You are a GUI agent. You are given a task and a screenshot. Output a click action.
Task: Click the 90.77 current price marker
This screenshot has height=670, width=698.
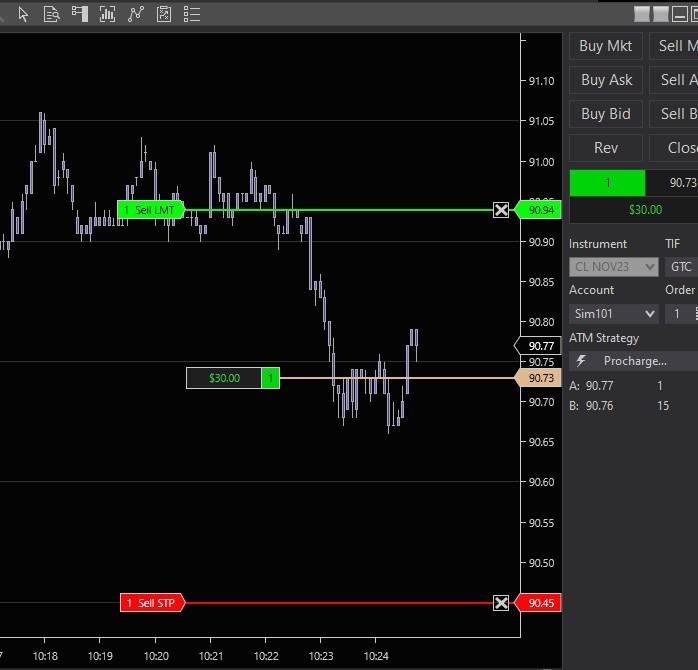(x=538, y=346)
